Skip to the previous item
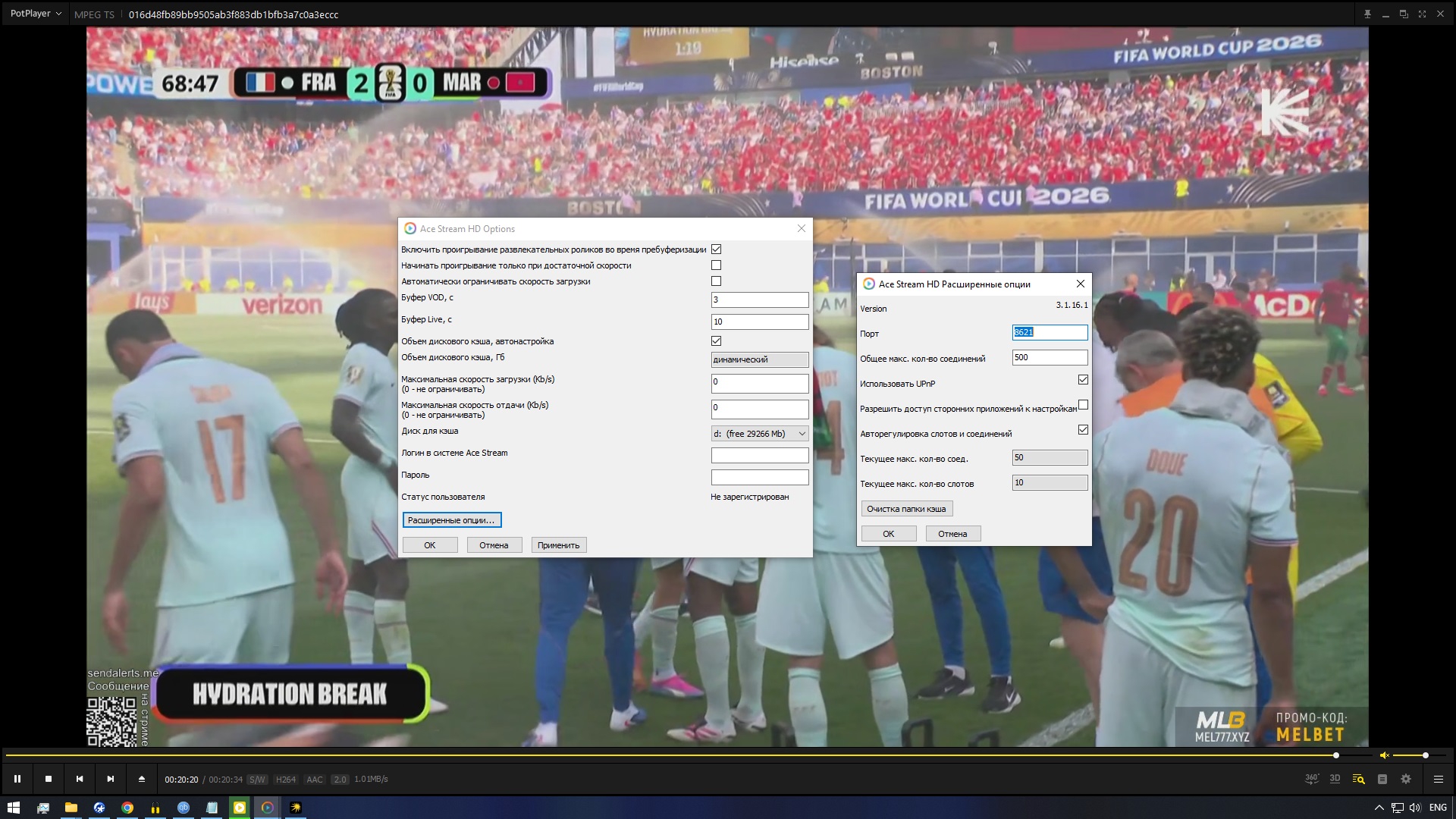The height and width of the screenshot is (819, 1456). [80, 779]
